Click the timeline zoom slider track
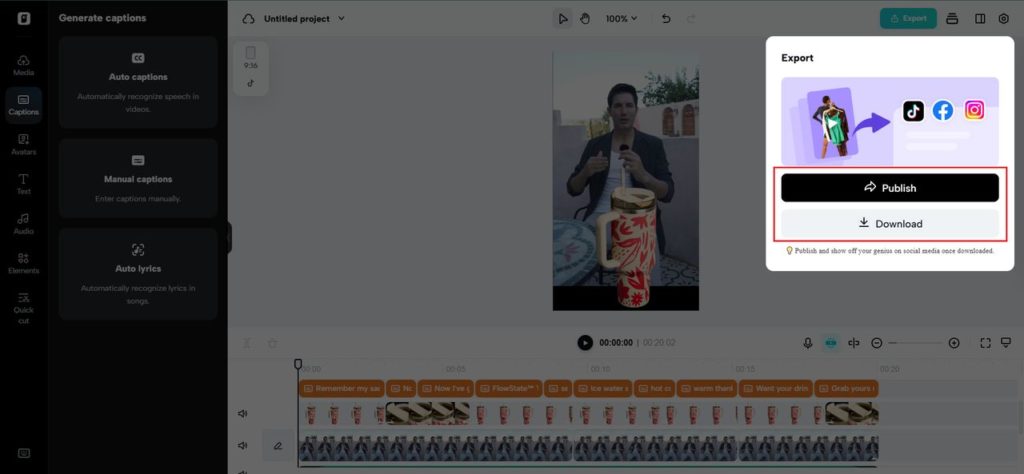1024x474 pixels. click(x=915, y=343)
